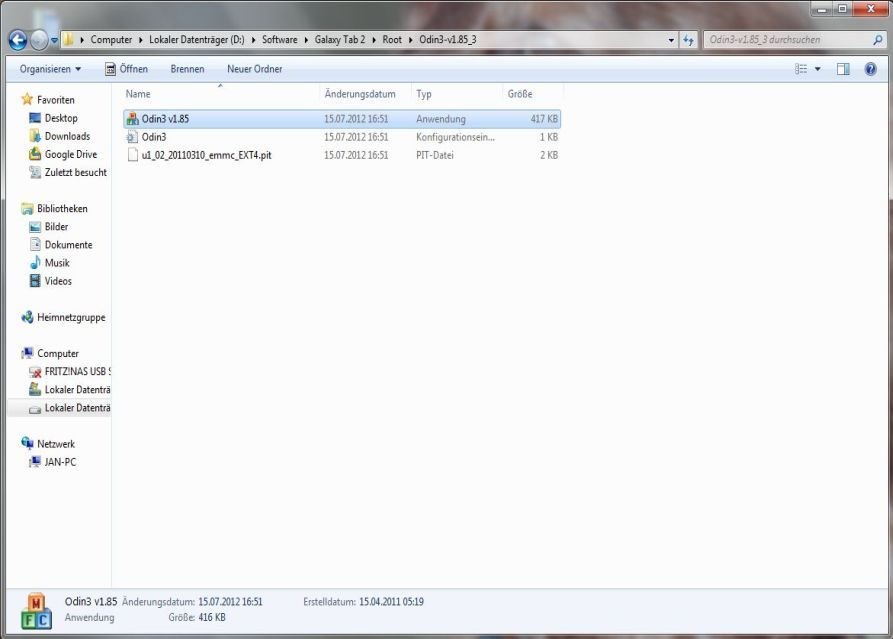Viewport: 893px width, 639px height.
Task: Select the u1_02_20110310_emmc_EXT4.pit file icon
Action: click(x=133, y=155)
